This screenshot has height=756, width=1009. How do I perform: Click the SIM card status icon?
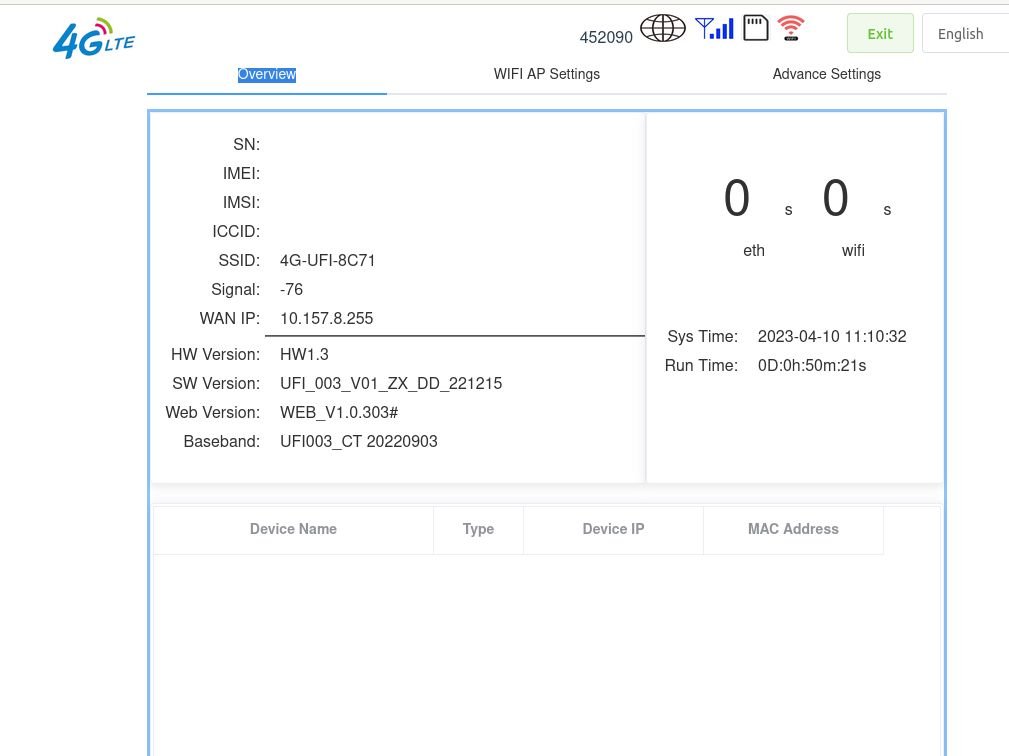click(x=756, y=28)
